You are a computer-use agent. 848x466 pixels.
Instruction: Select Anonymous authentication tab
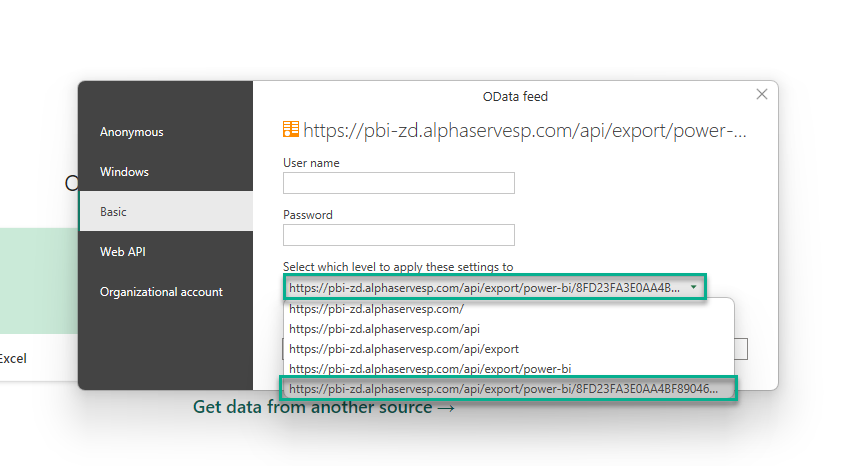tap(131, 132)
